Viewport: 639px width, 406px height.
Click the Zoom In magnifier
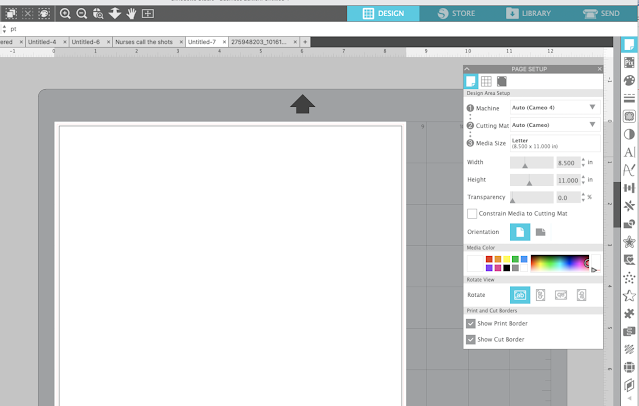click(65, 13)
